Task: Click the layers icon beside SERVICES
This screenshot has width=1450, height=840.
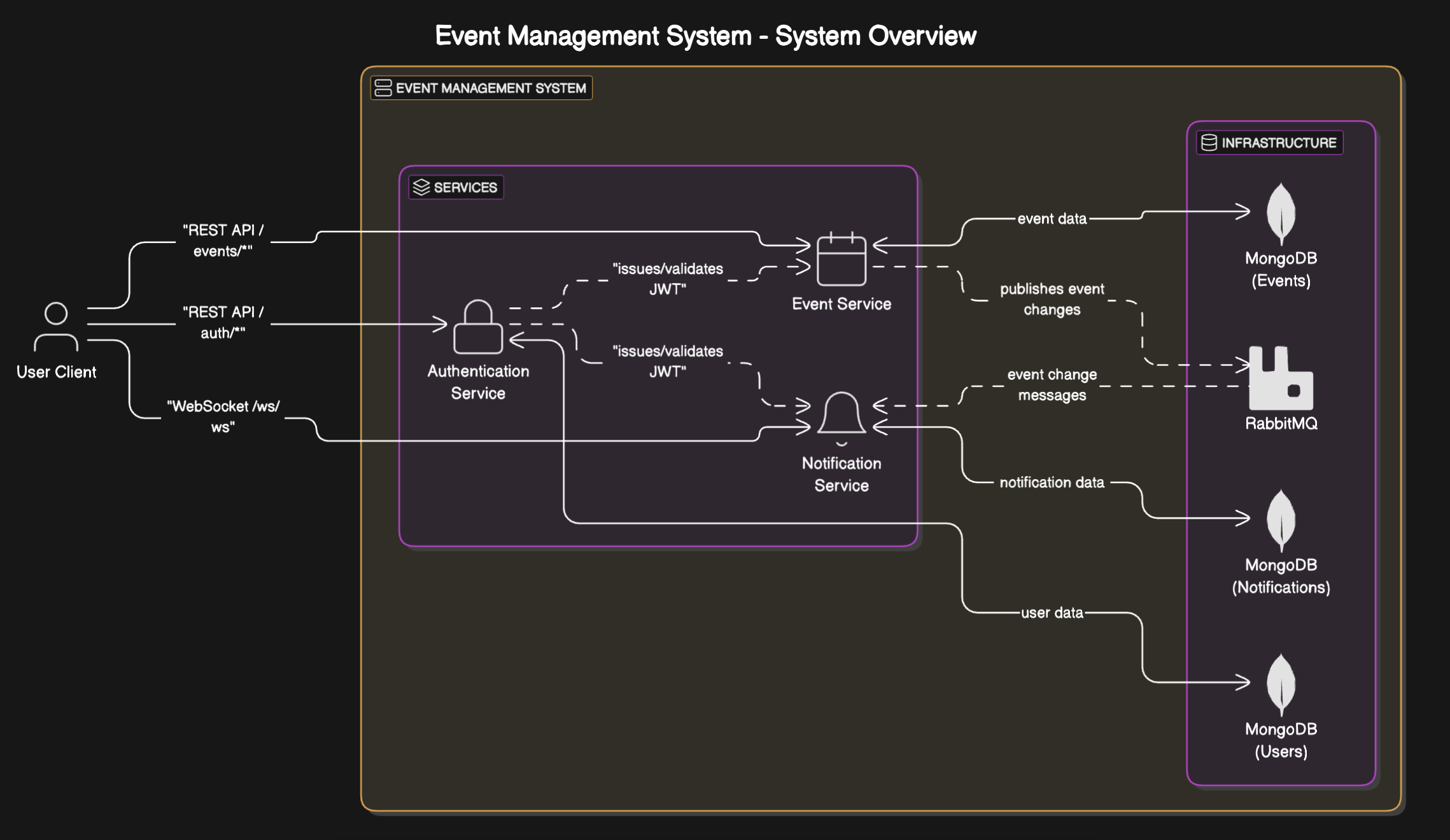Action: click(421, 187)
